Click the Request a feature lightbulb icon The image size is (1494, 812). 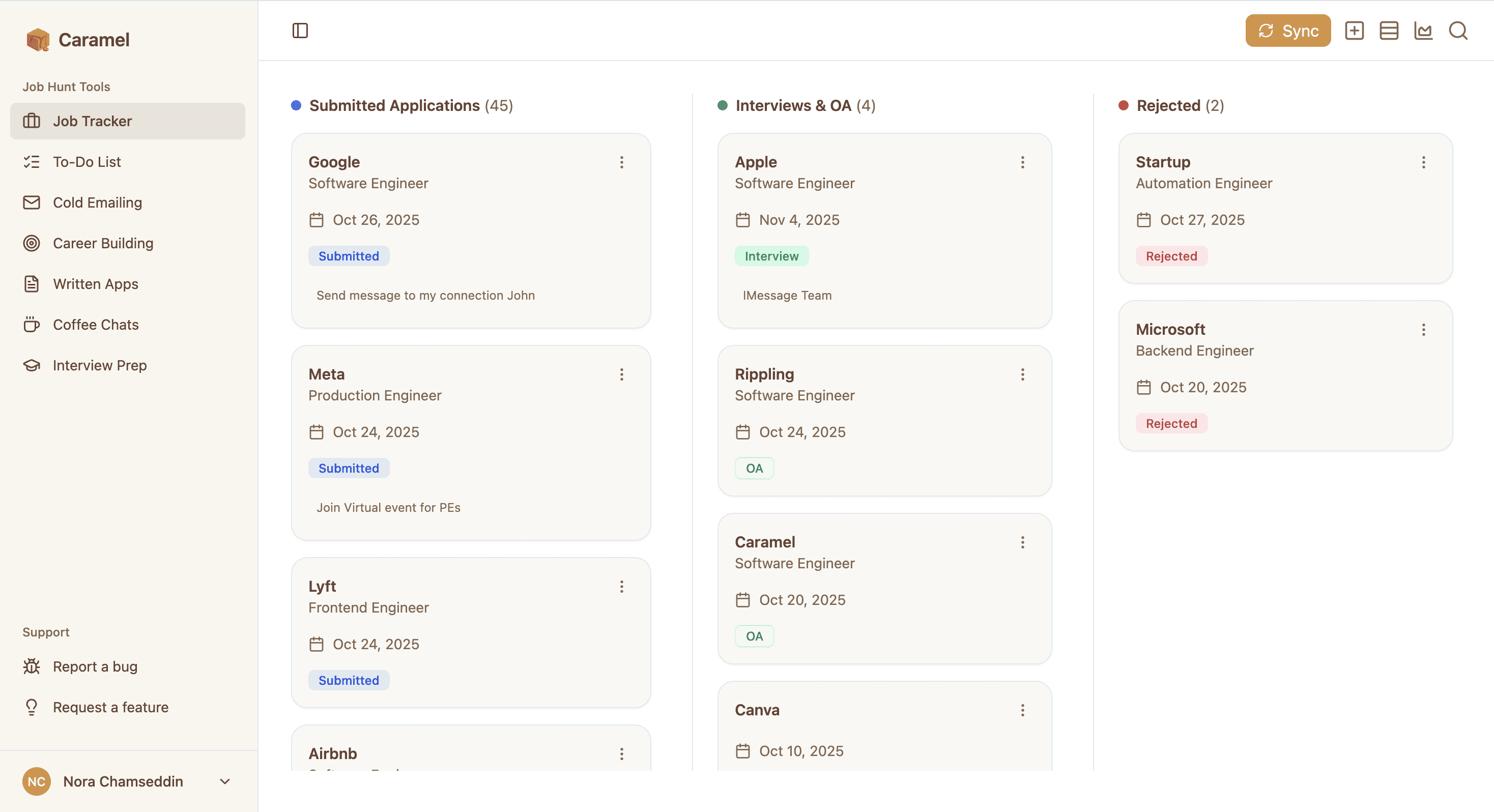click(x=32, y=707)
